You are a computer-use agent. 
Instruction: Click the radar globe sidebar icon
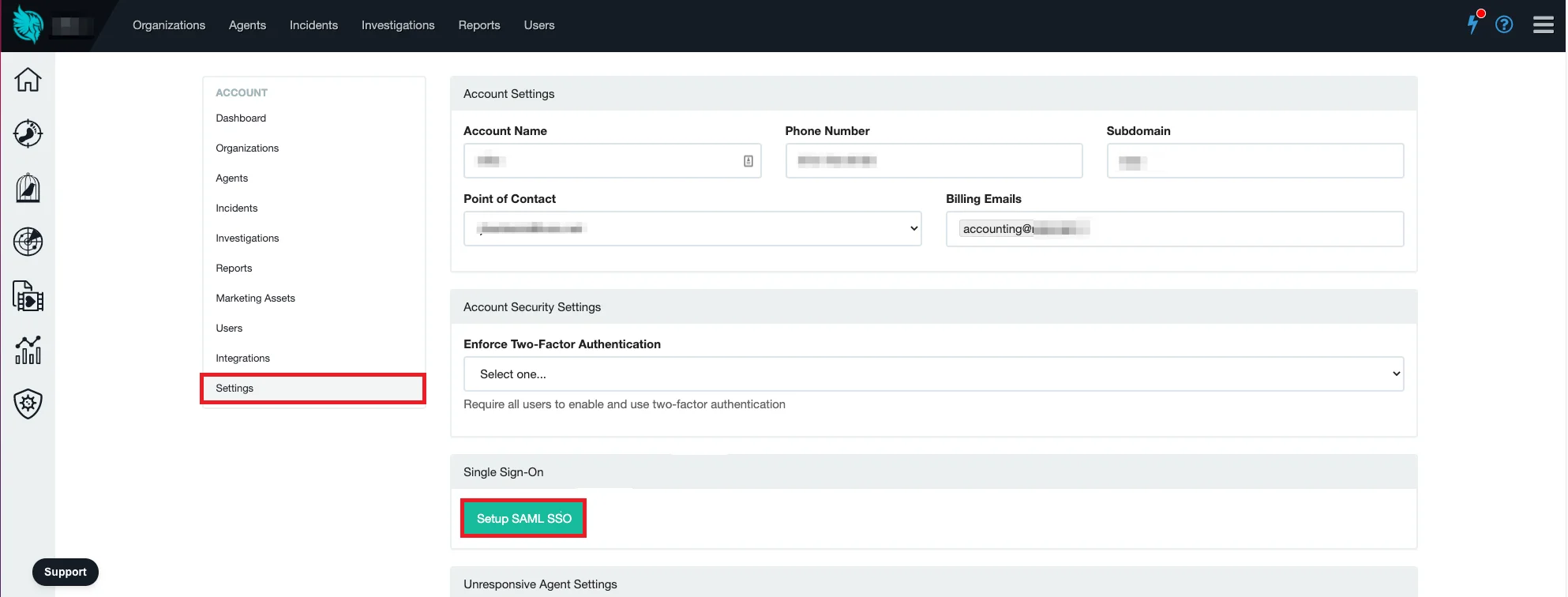[28, 242]
